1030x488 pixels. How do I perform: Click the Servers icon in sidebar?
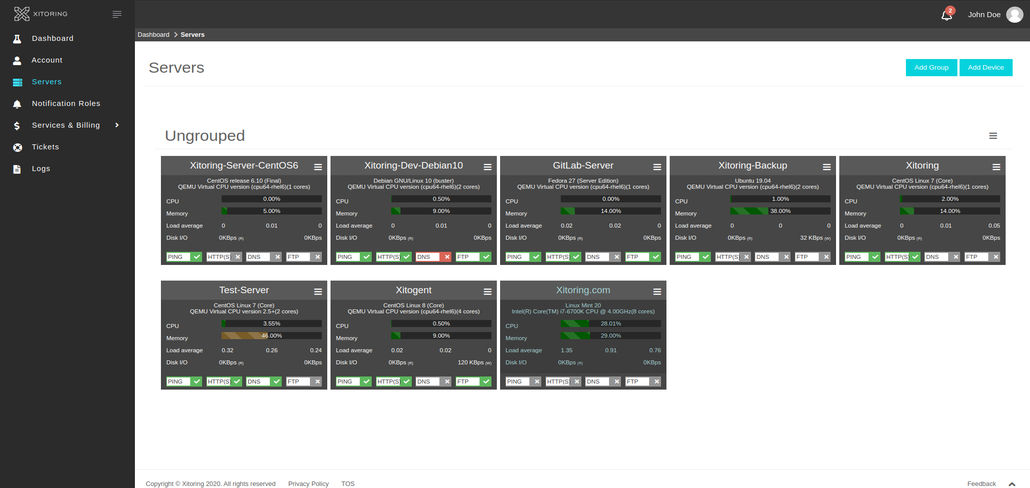click(18, 82)
